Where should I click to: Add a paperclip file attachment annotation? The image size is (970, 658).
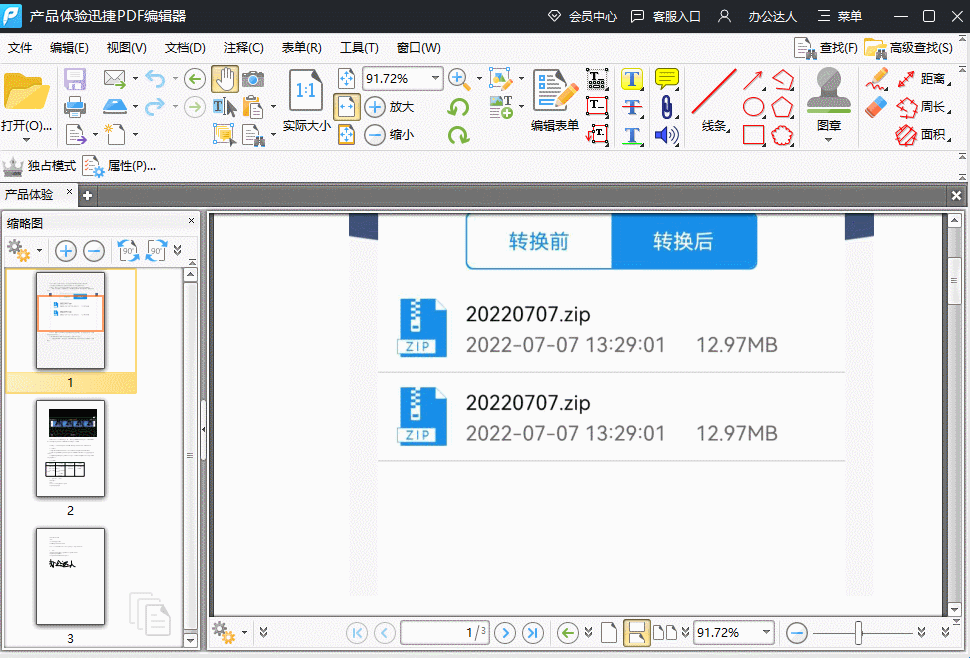(666, 106)
